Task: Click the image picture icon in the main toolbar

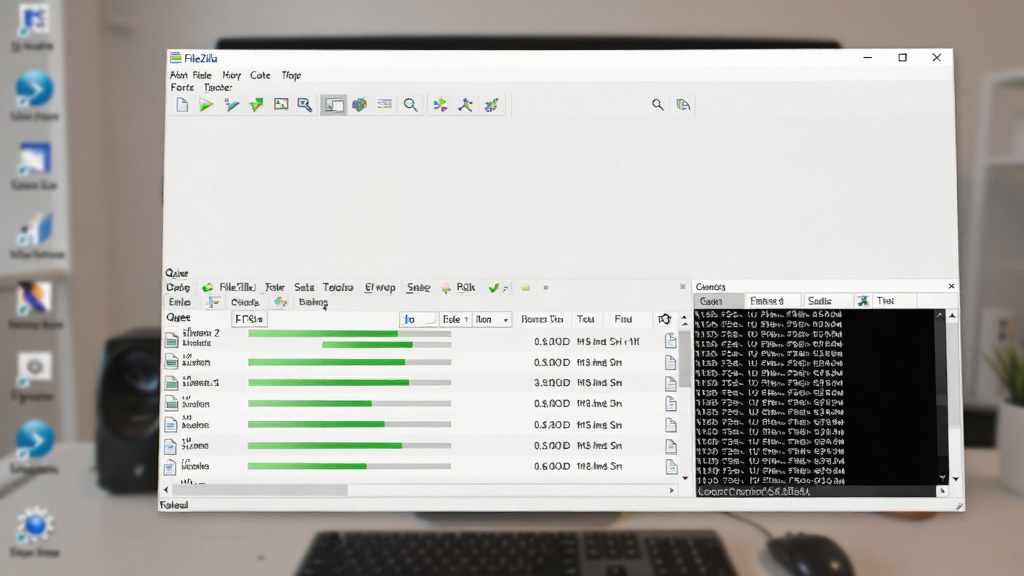Action: [x=281, y=104]
